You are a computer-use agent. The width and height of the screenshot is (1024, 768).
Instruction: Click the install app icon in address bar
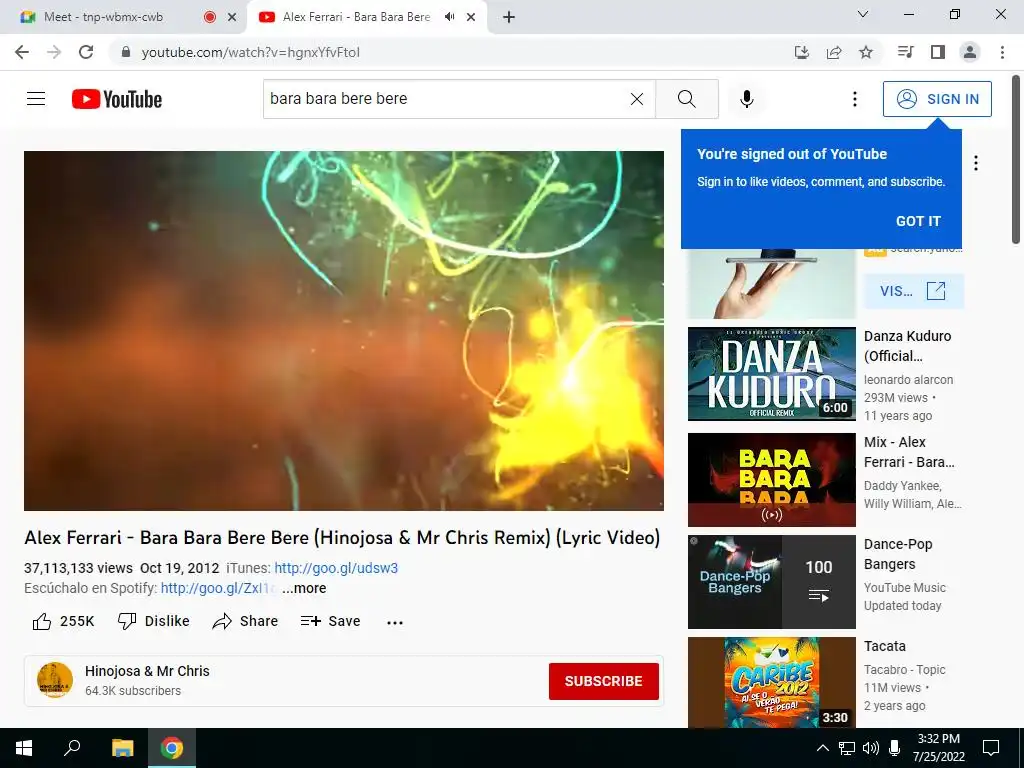pyautogui.click(x=801, y=52)
